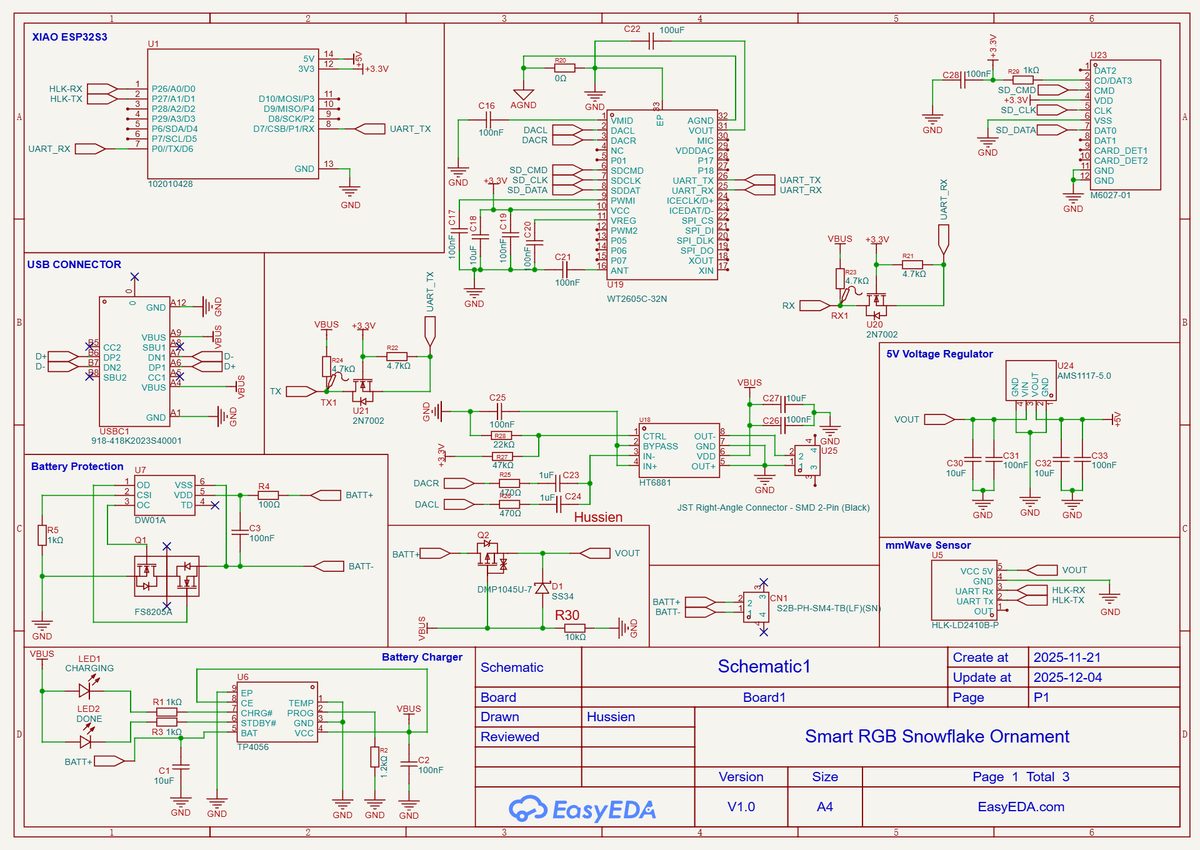This screenshot has width=1200, height=850.
Task: Click the sheet size value 'A4'
Action: pyautogui.click(x=825, y=807)
